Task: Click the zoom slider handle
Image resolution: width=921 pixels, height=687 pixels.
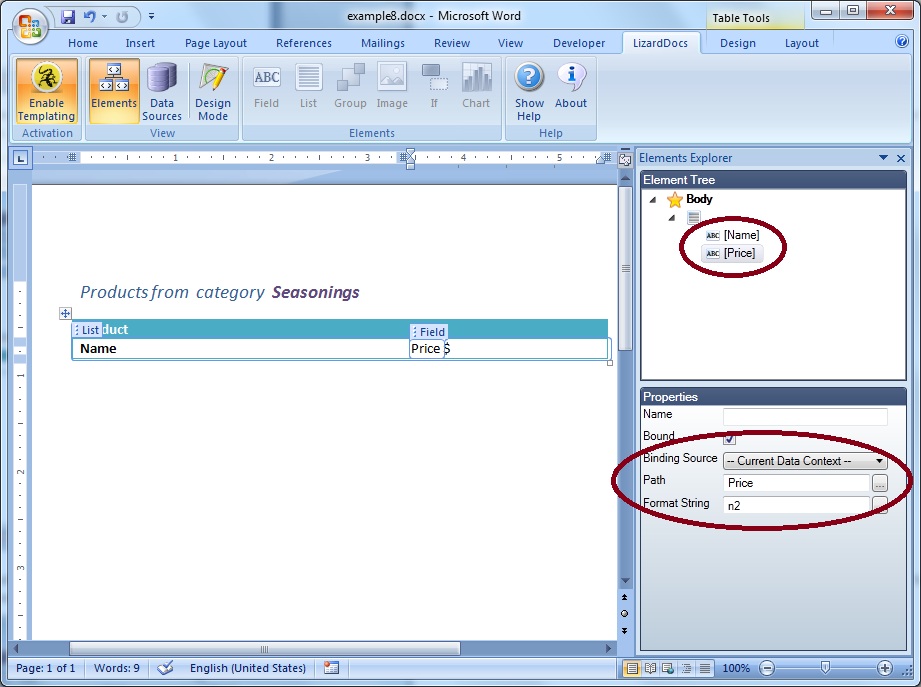Action: [x=825, y=668]
